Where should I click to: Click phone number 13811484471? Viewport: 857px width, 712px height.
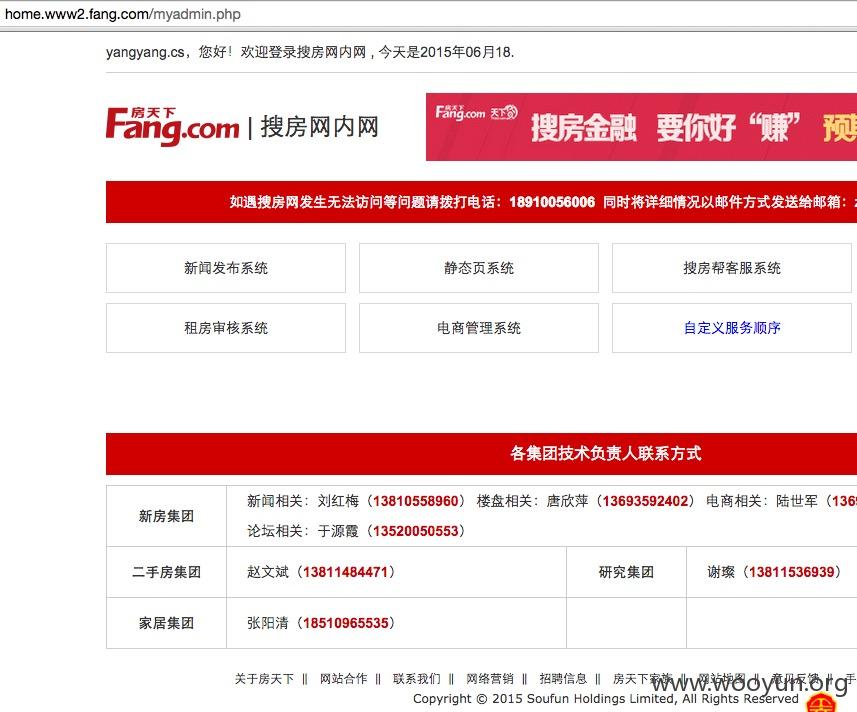point(345,572)
